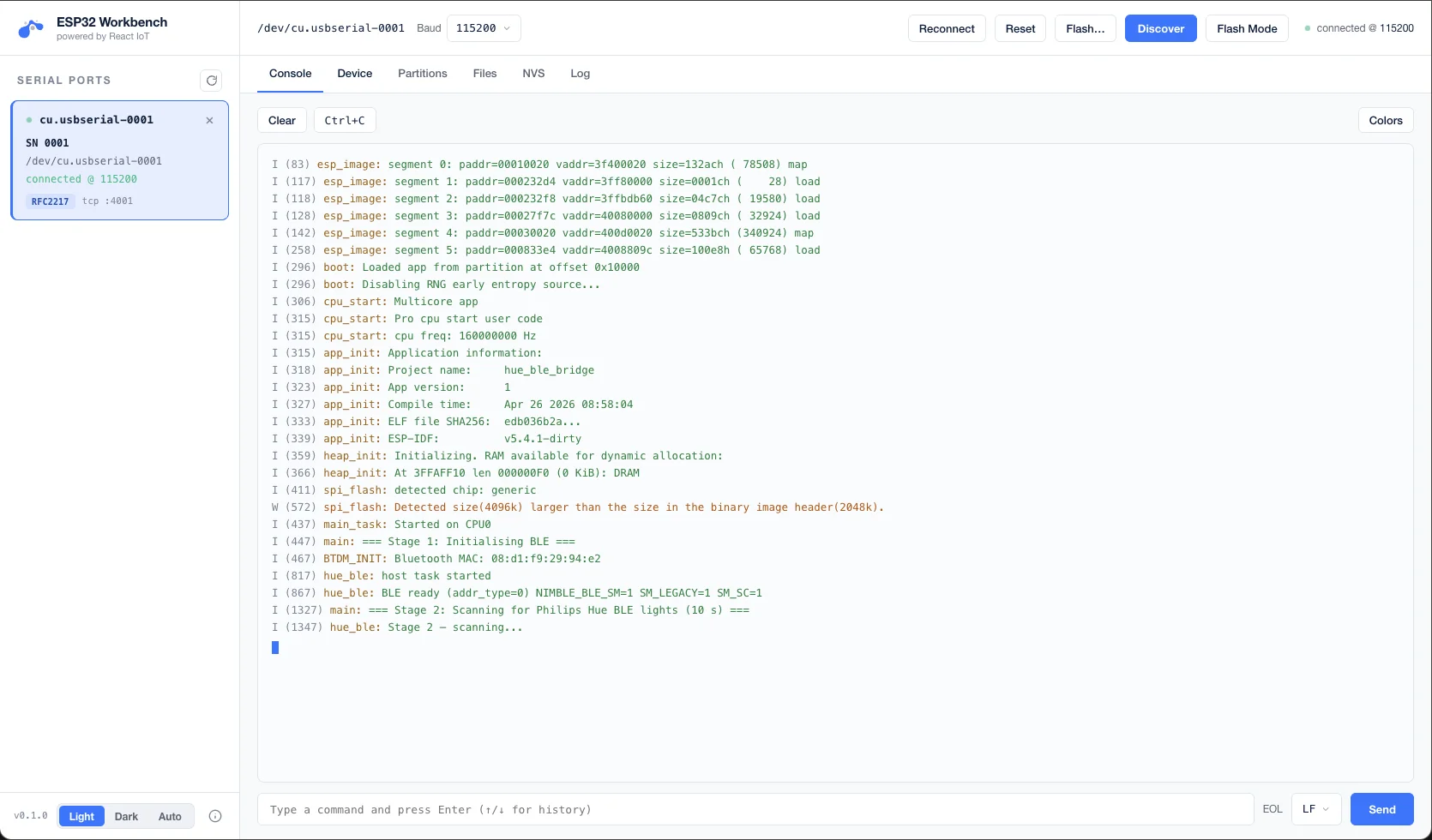
Task: Open the Console tab
Action: [290, 74]
